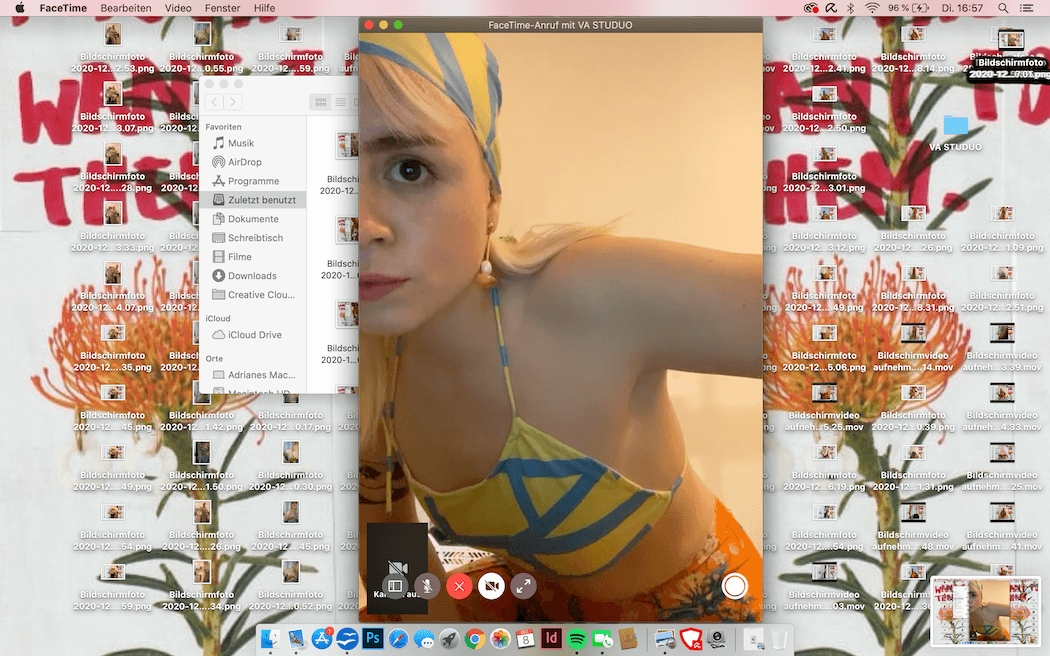Image resolution: width=1050 pixels, height=656 pixels.
Task: Launch Spotify from the Dock
Action: pyautogui.click(x=577, y=638)
